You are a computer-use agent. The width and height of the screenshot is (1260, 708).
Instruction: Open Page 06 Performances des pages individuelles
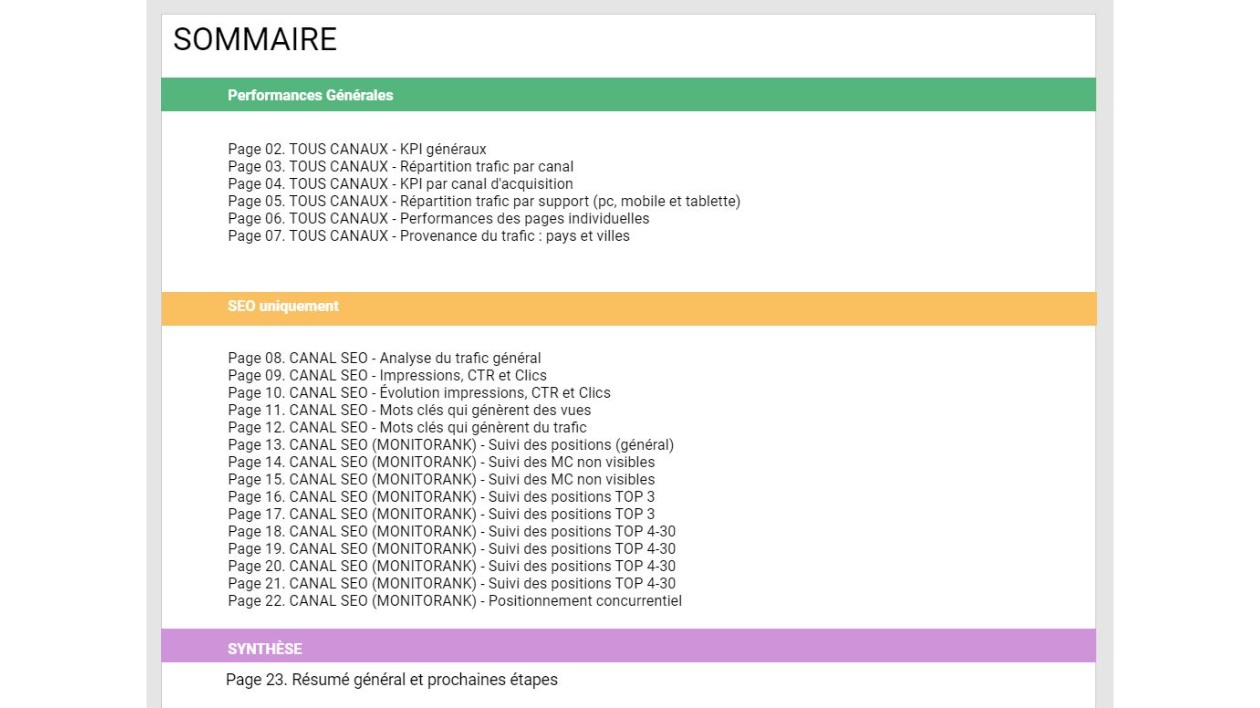click(x=439, y=219)
